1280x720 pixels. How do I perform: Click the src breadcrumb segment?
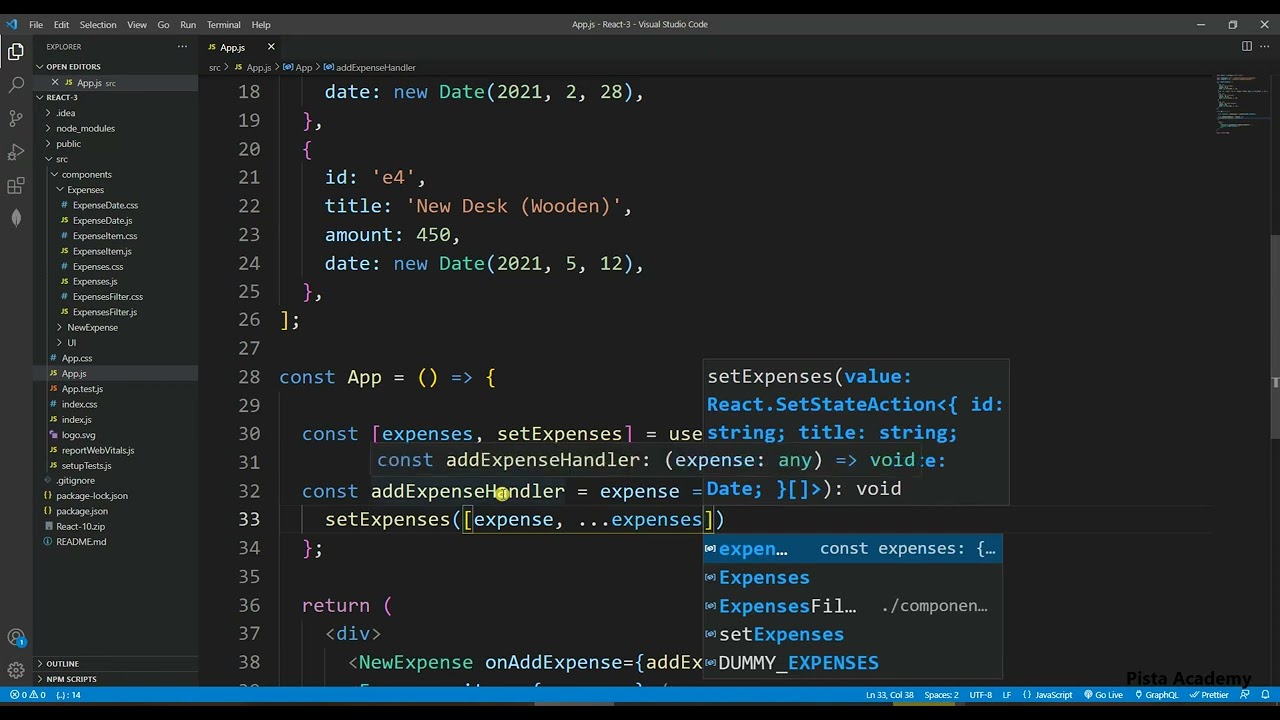tap(214, 68)
